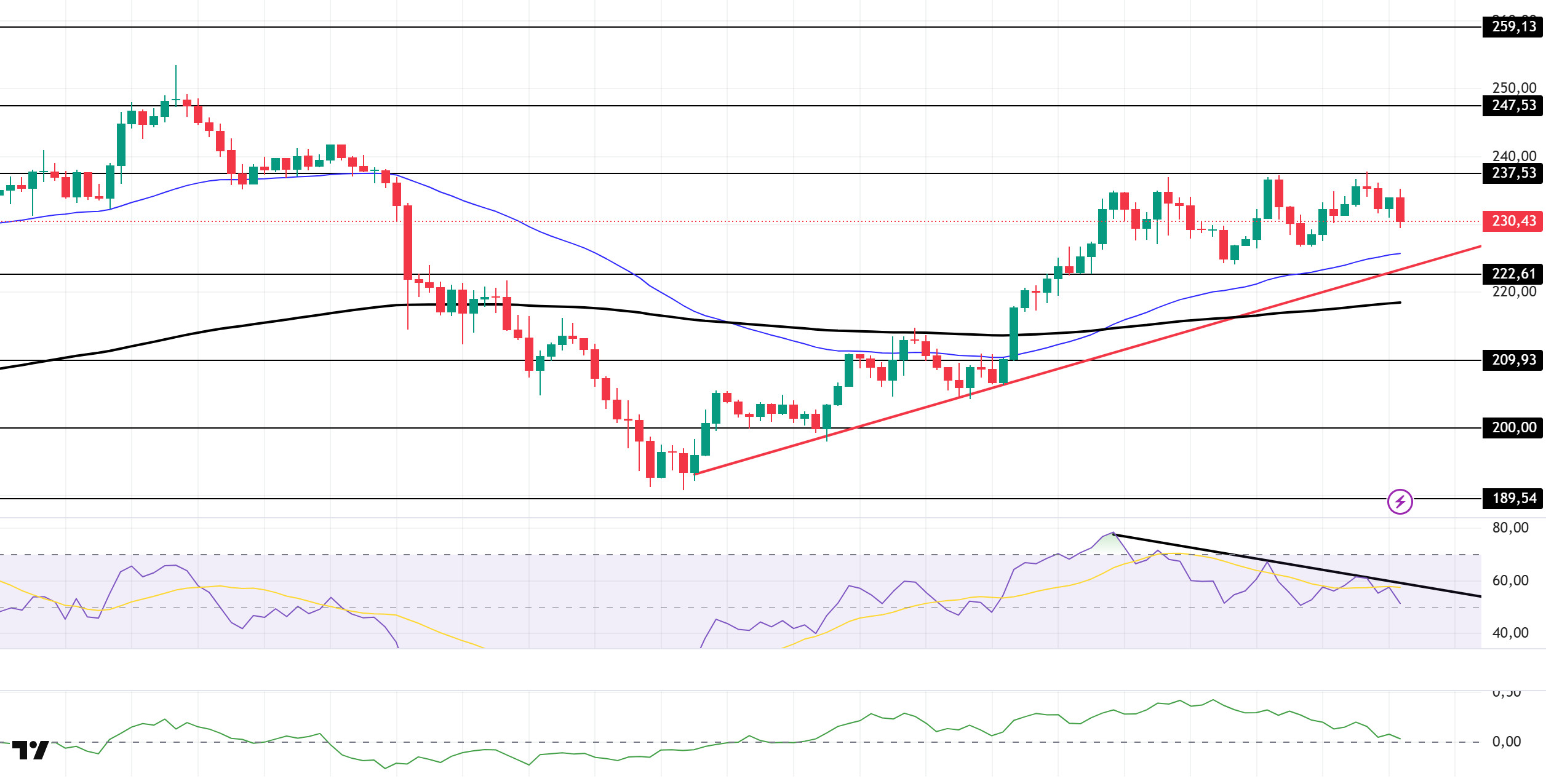The height and width of the screenshot is (784, 1546).
Task: Click the 0,00 zero-level axis label
Action: (x=1506, y=742)
